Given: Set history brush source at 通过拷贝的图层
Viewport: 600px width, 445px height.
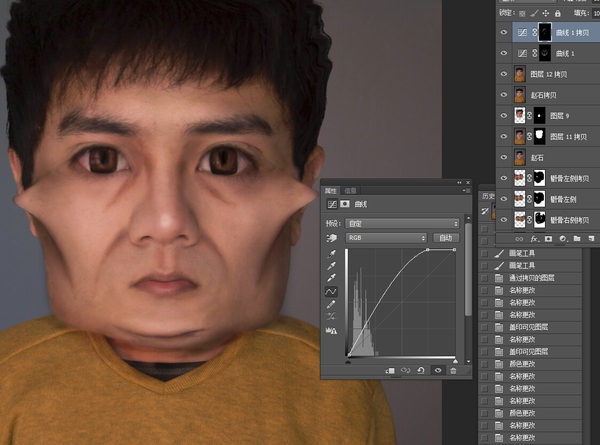Looking at the screenshot, I should (485, 278).
